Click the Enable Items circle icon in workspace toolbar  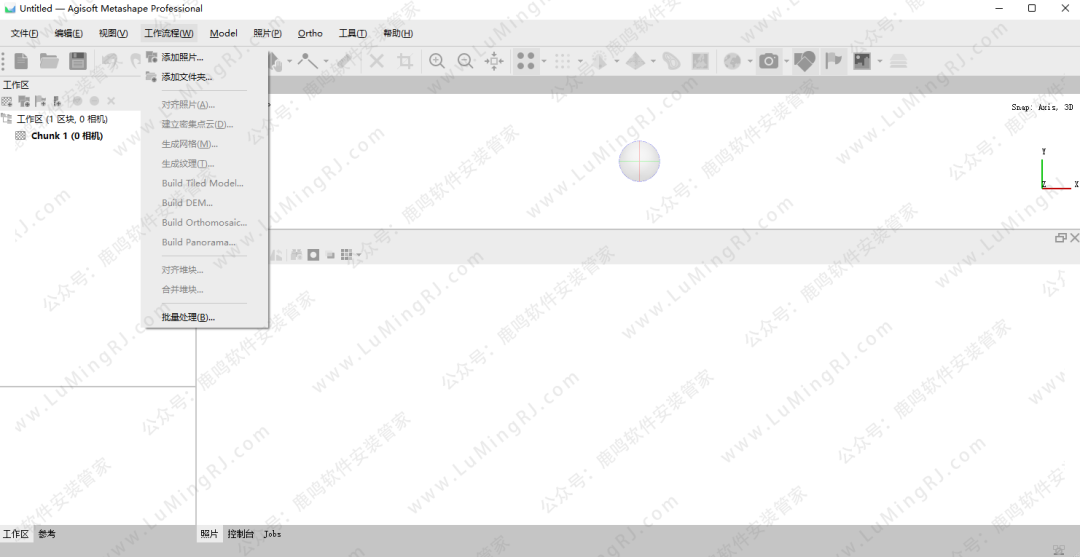click(x=77, y=101)
